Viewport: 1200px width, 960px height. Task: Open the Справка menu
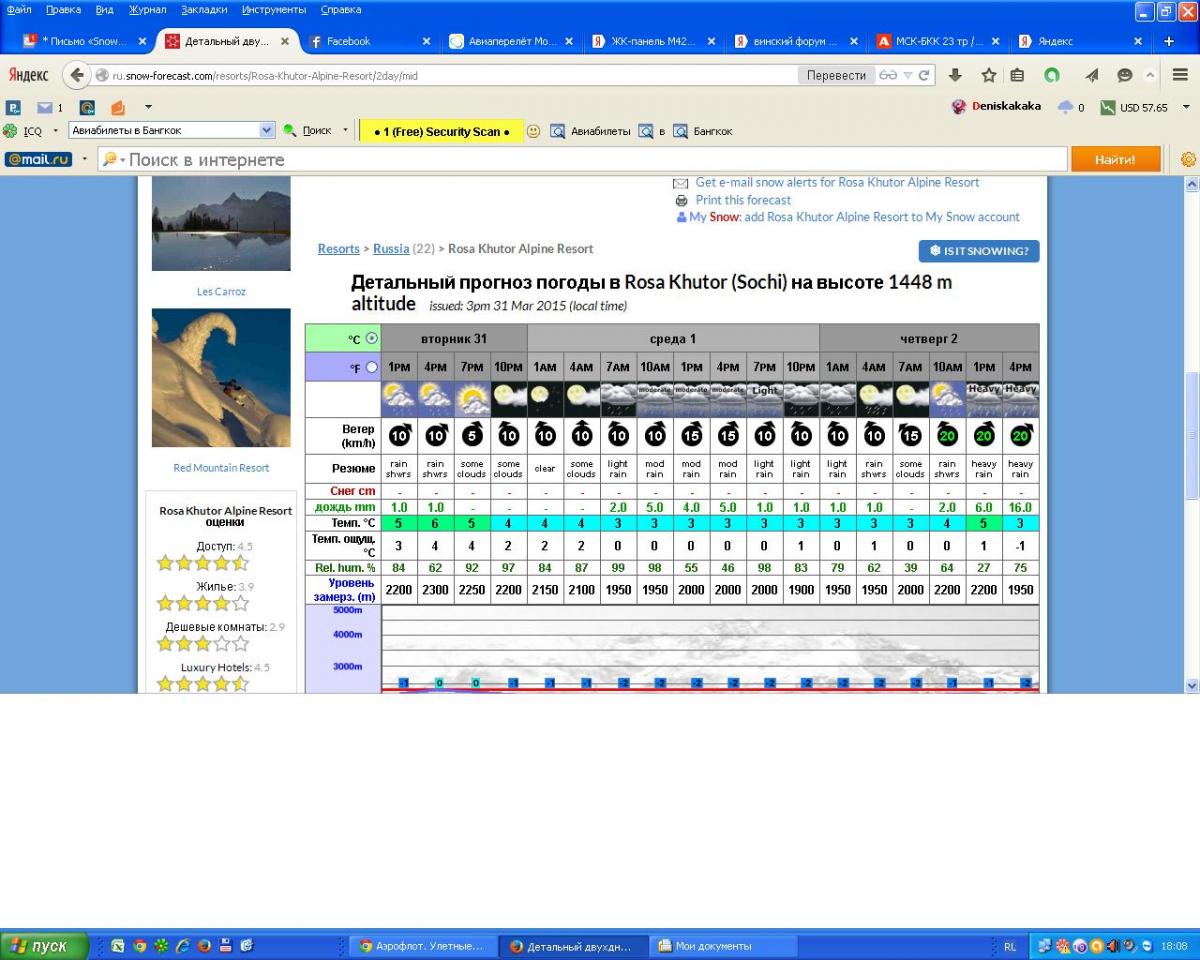tap(341, 10)
